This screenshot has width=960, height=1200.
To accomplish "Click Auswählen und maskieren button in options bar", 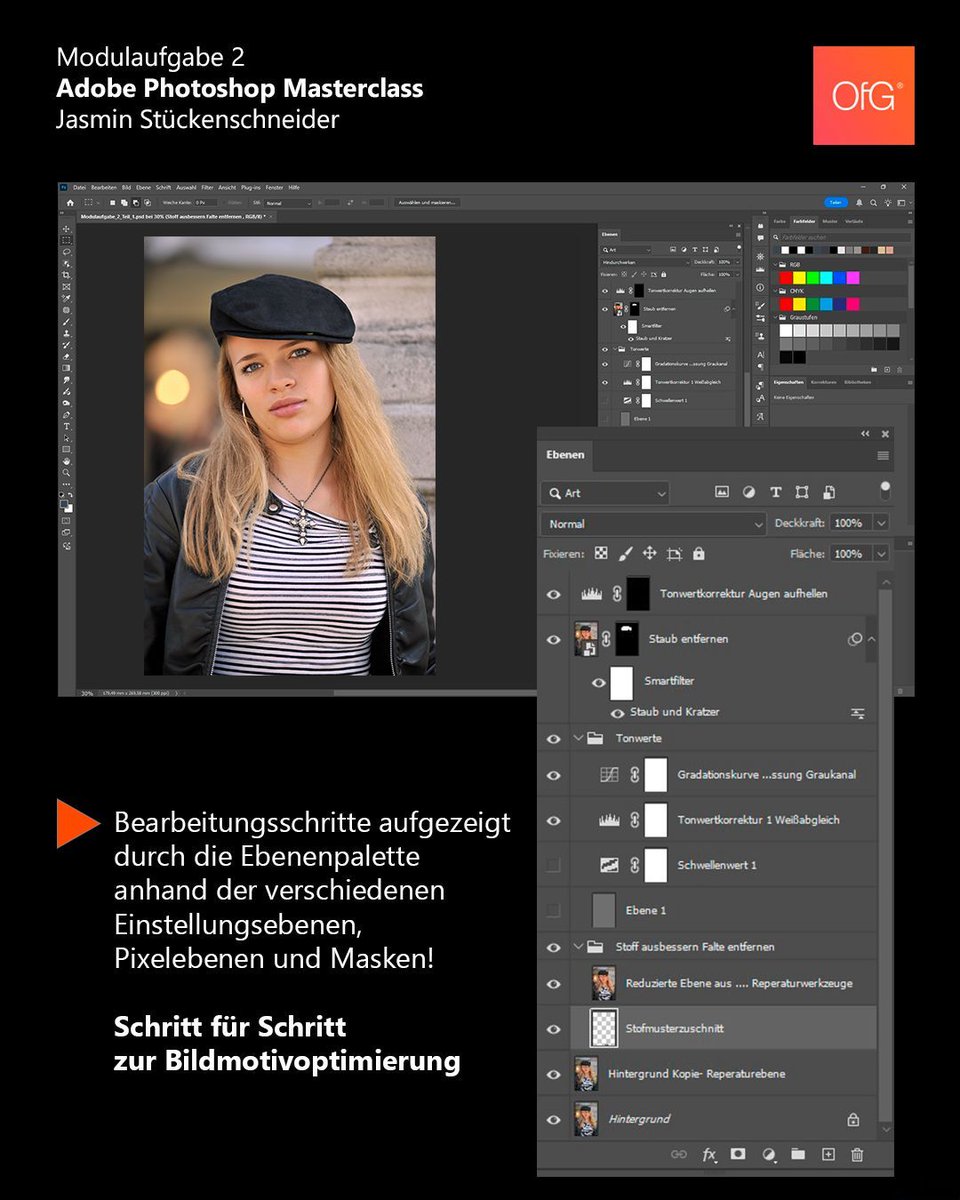I will (426, 202).
